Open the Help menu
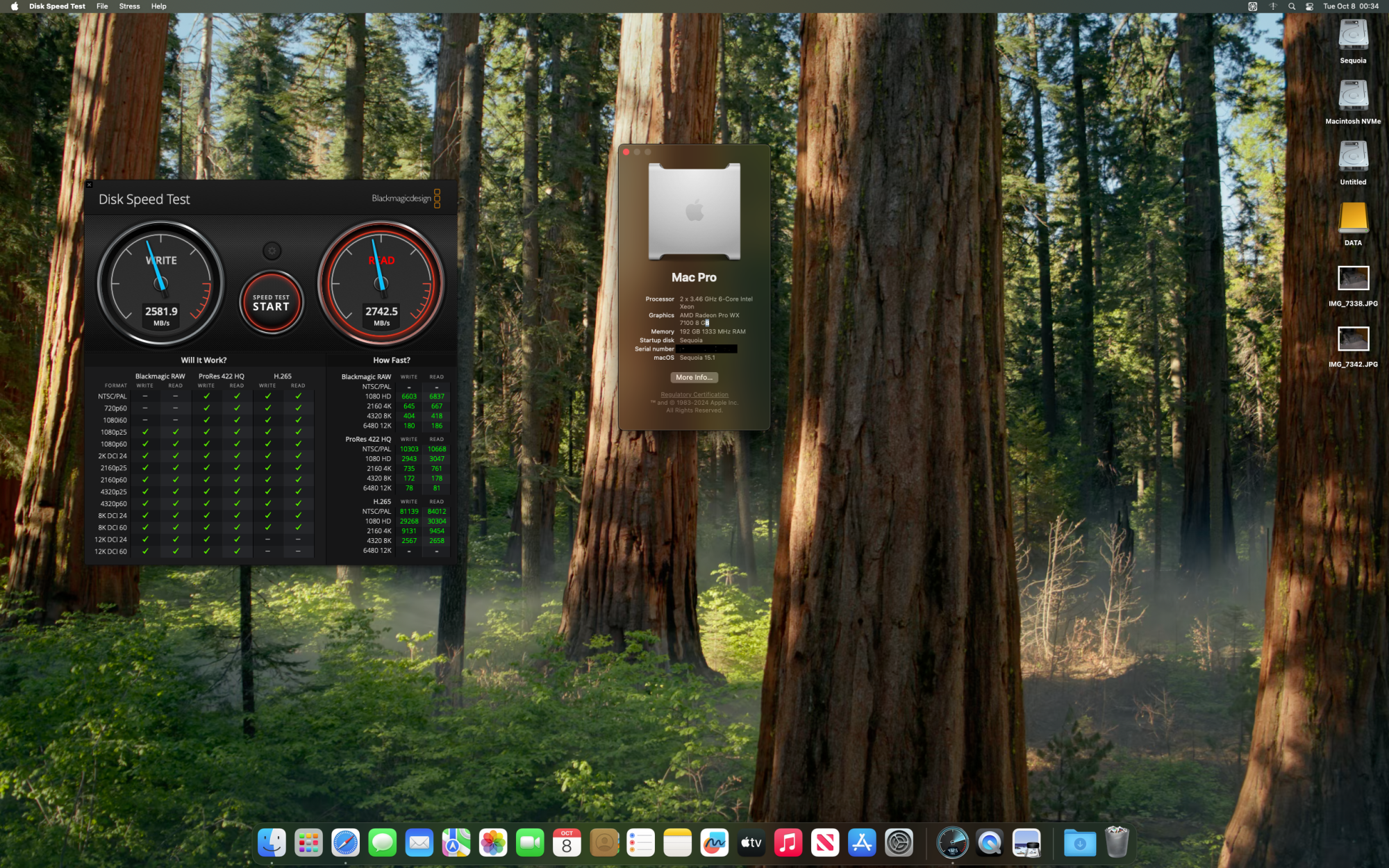Screen dimensions: 1389x868 tap(158, 6)
